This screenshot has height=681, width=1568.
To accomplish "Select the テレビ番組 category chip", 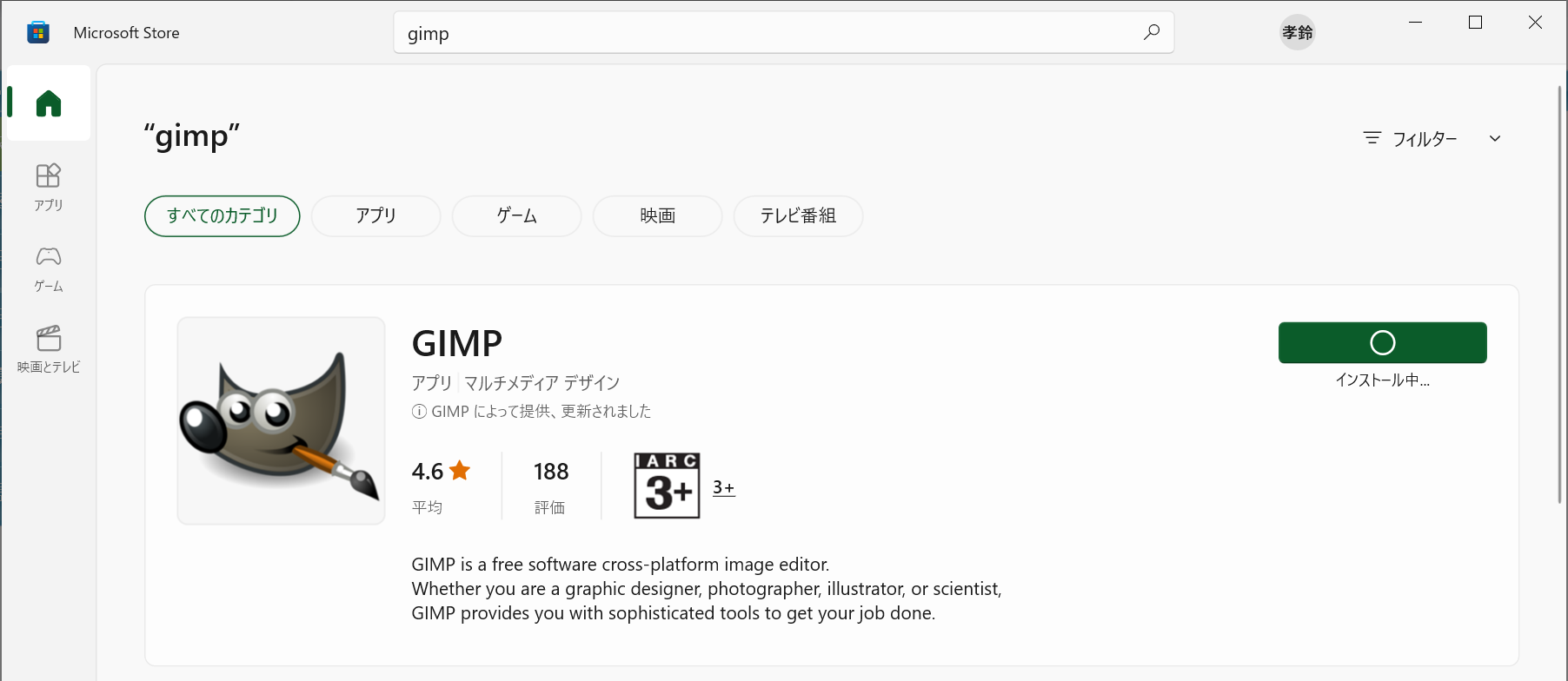I will [x=798, y=216].
